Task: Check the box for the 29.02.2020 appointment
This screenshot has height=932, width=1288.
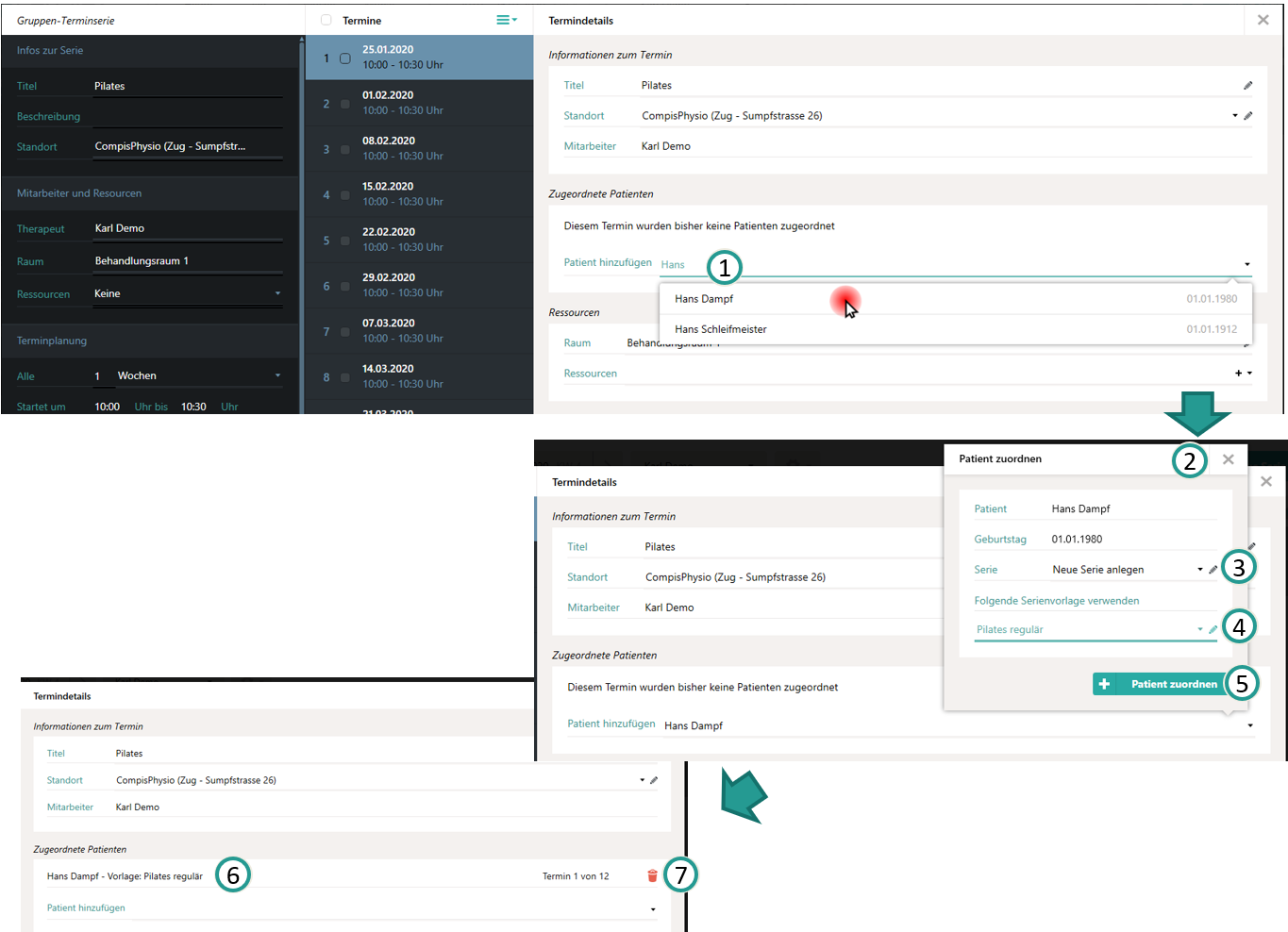Action: pos(344,286)
